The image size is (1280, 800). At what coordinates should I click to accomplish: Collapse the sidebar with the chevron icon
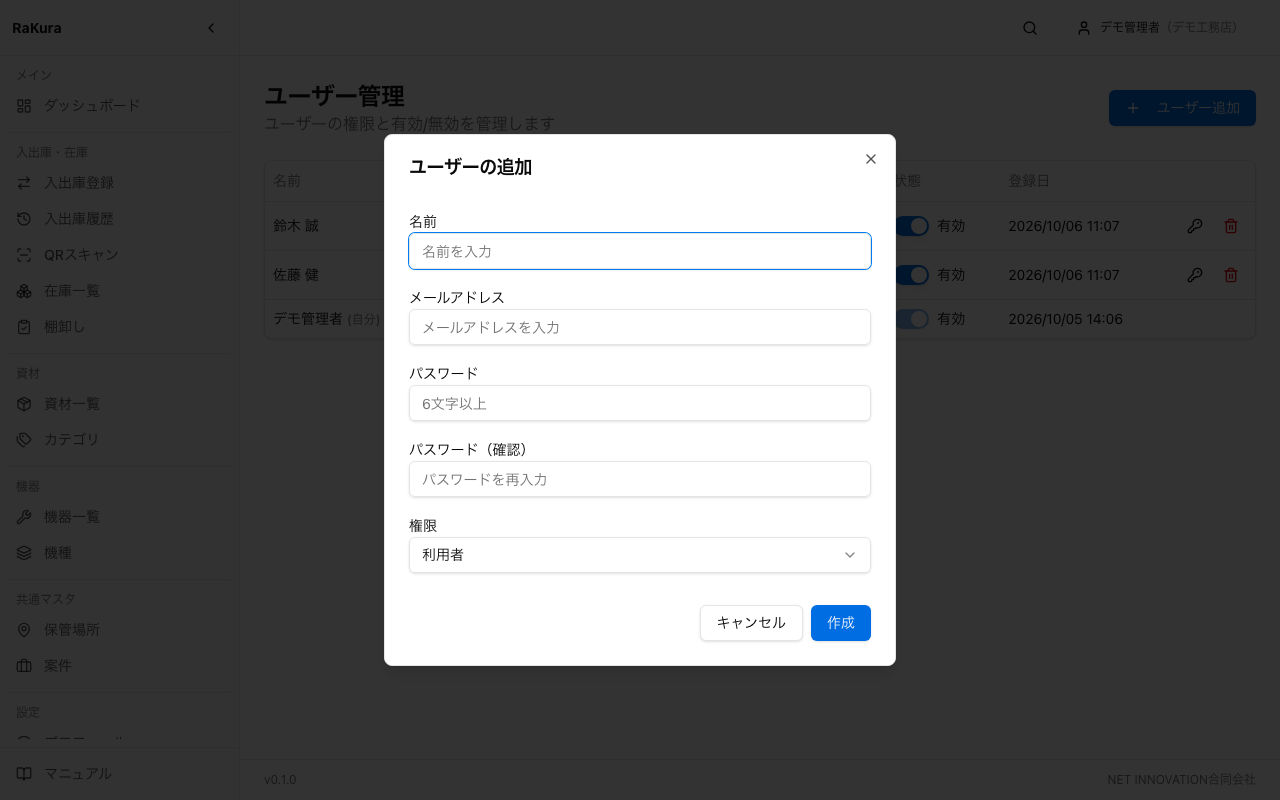pyautogui.click(x=211, y=28)
